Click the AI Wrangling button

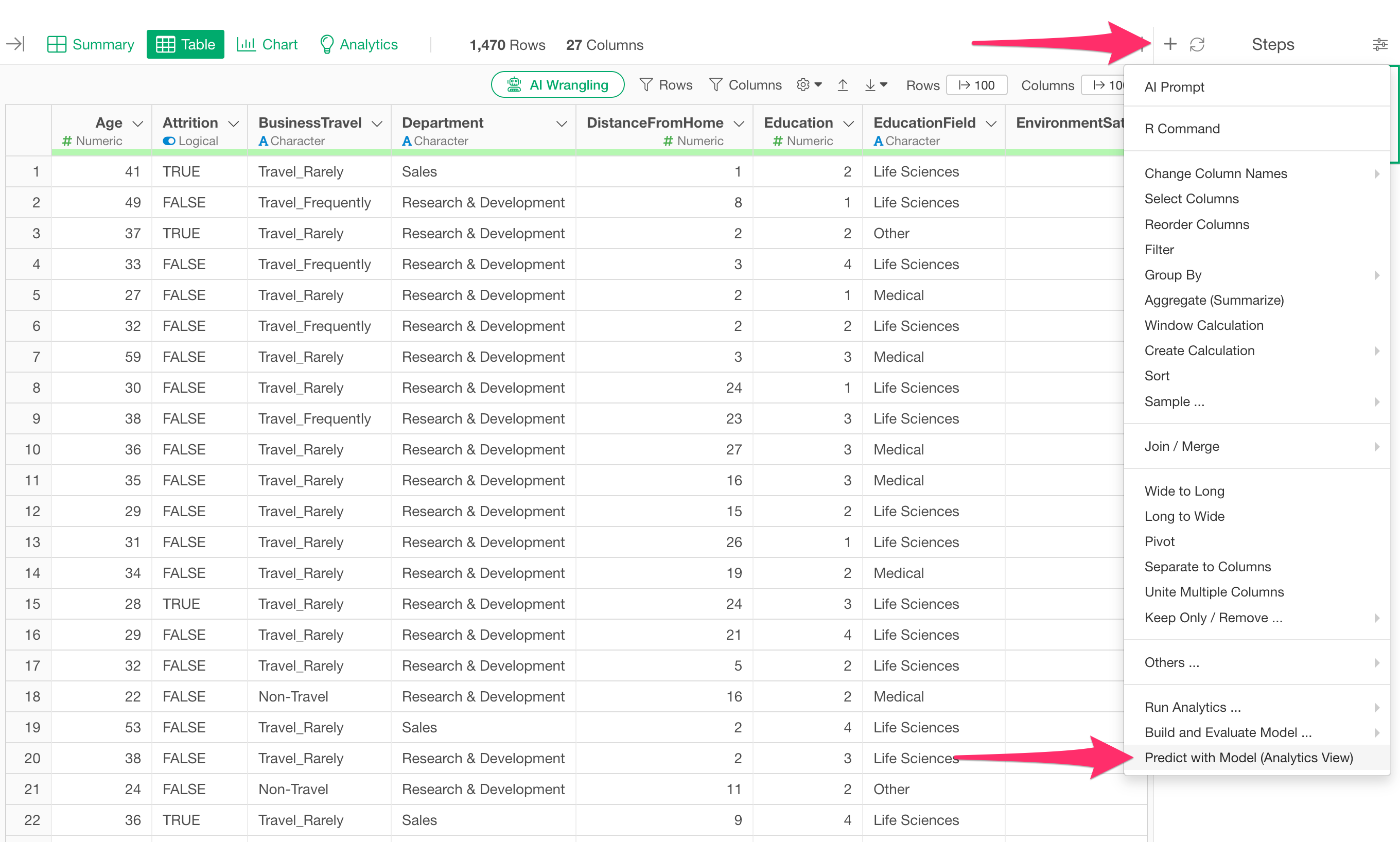pos(557,85)
